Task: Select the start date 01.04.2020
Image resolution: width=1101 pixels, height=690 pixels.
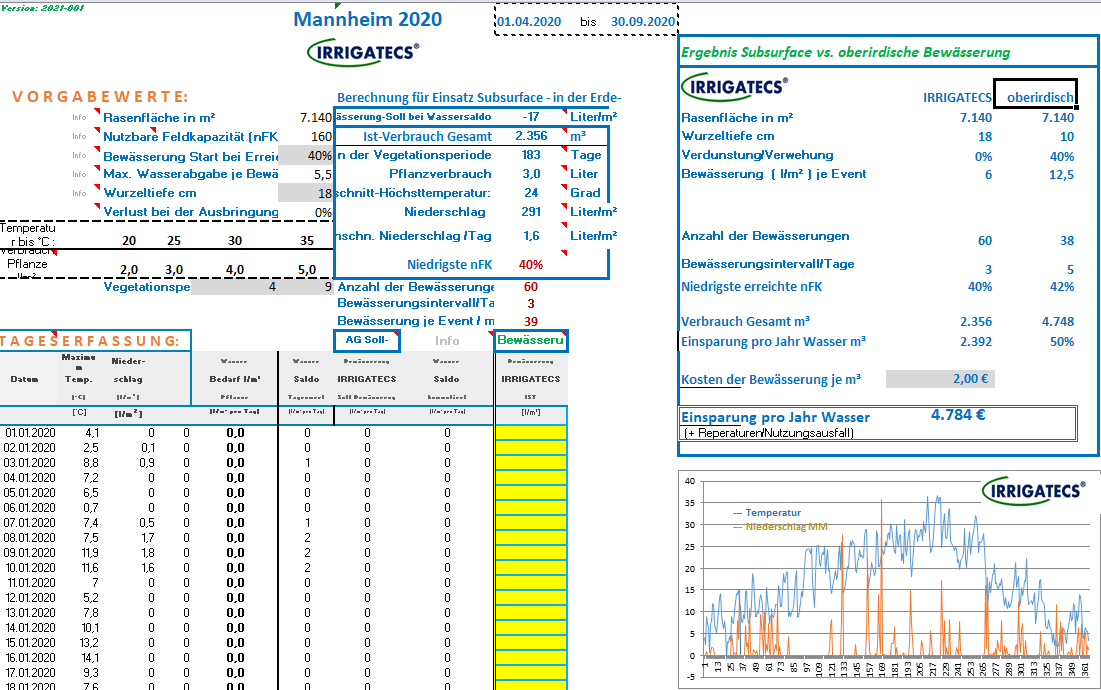Action: [529, 22]
